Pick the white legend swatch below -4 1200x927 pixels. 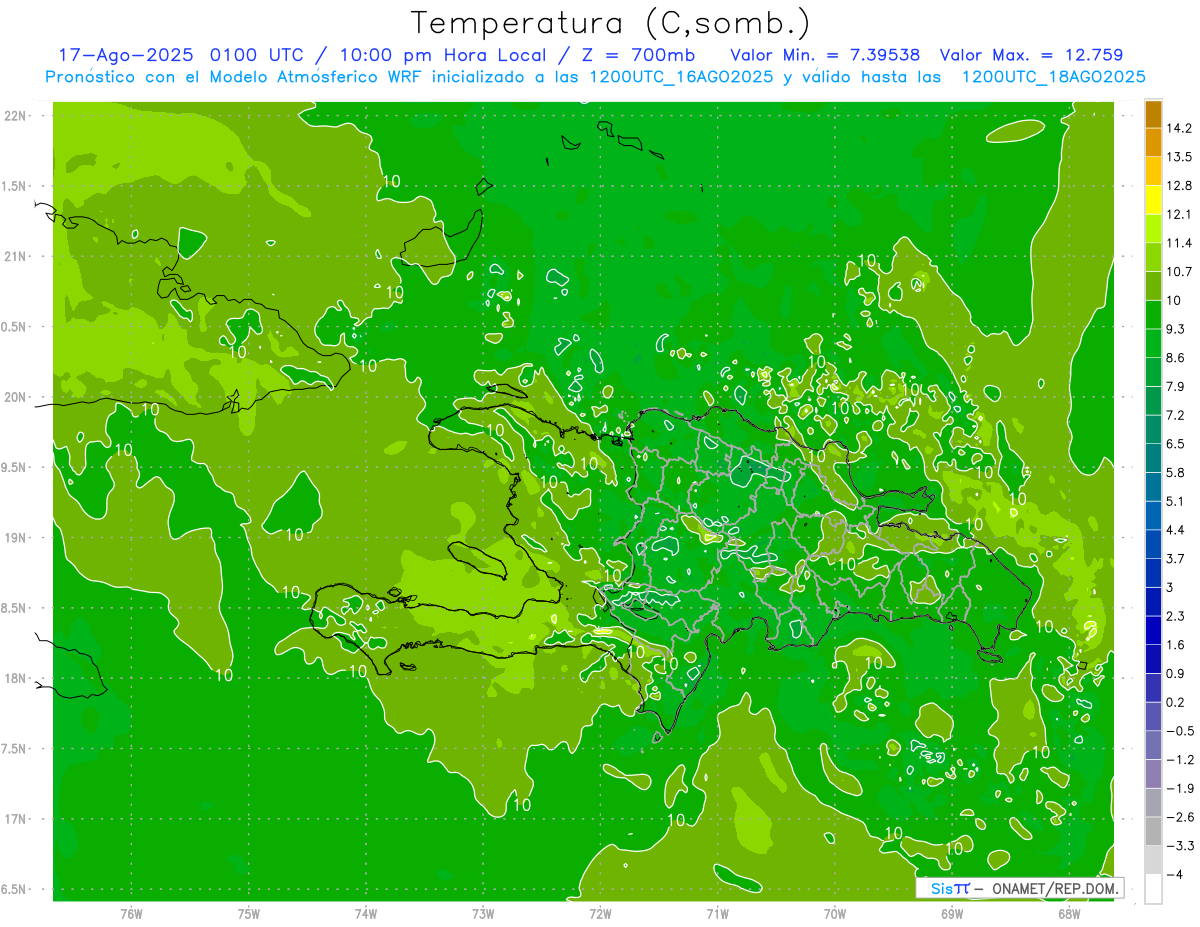click(x=1153, y=889)
